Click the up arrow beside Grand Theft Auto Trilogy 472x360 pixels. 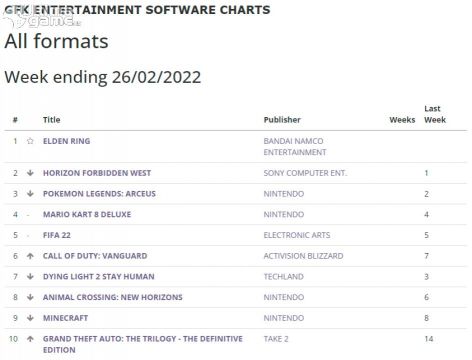tap(30, 339)
